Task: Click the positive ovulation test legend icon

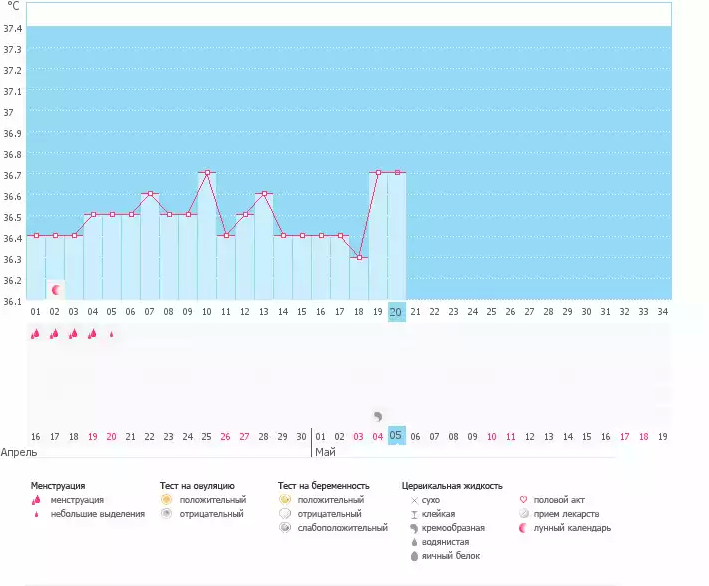Action: [x=167, y=500]
